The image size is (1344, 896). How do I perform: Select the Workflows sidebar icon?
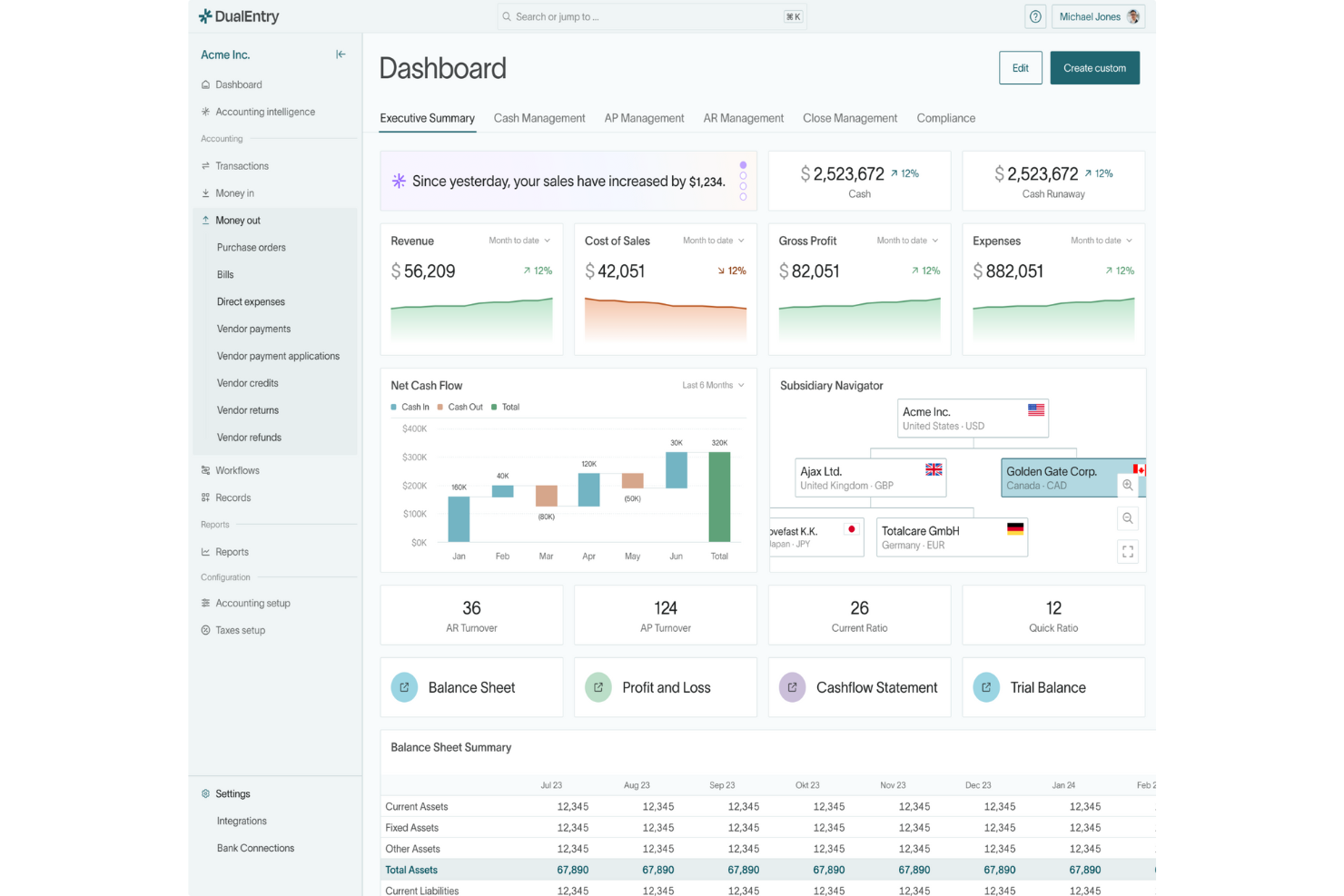click(205, 470)
